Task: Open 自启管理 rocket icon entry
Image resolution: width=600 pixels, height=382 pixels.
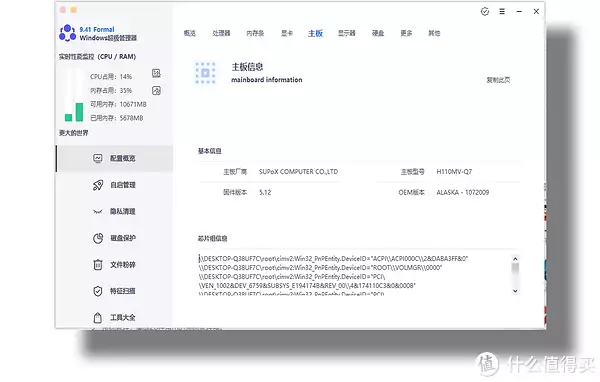Action: click(114, 185)
